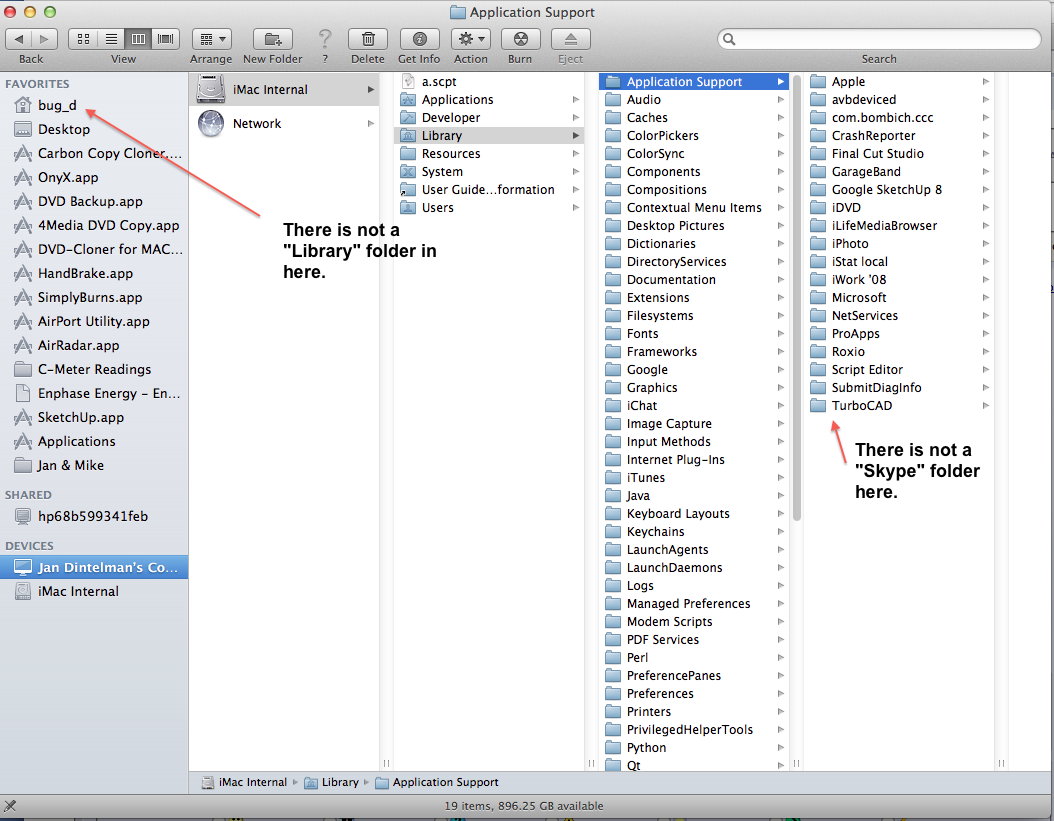1054x821 pixels.
Task: Select iMac Internal drive in first column
Action: coord(285,89)
